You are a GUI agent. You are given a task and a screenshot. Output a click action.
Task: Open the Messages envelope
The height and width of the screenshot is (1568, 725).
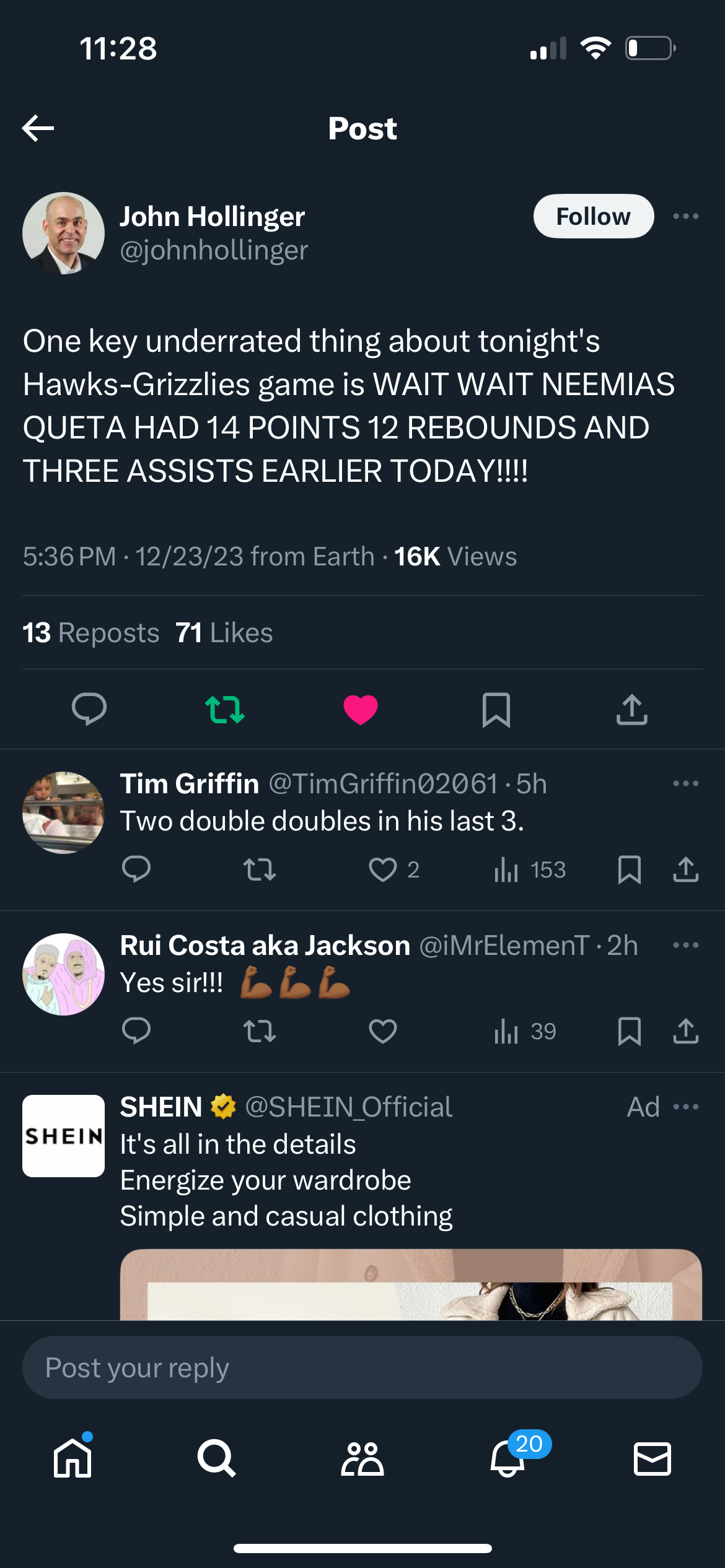(x=652, y=1458)
